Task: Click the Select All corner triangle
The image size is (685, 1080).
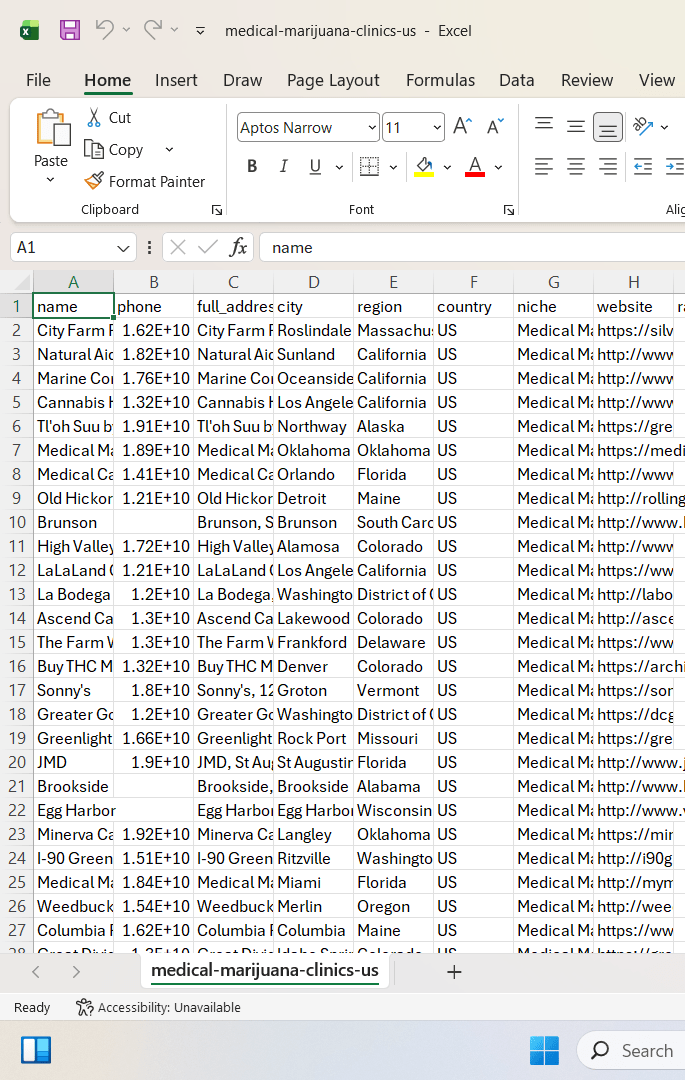Action: (x=23, y=282)
